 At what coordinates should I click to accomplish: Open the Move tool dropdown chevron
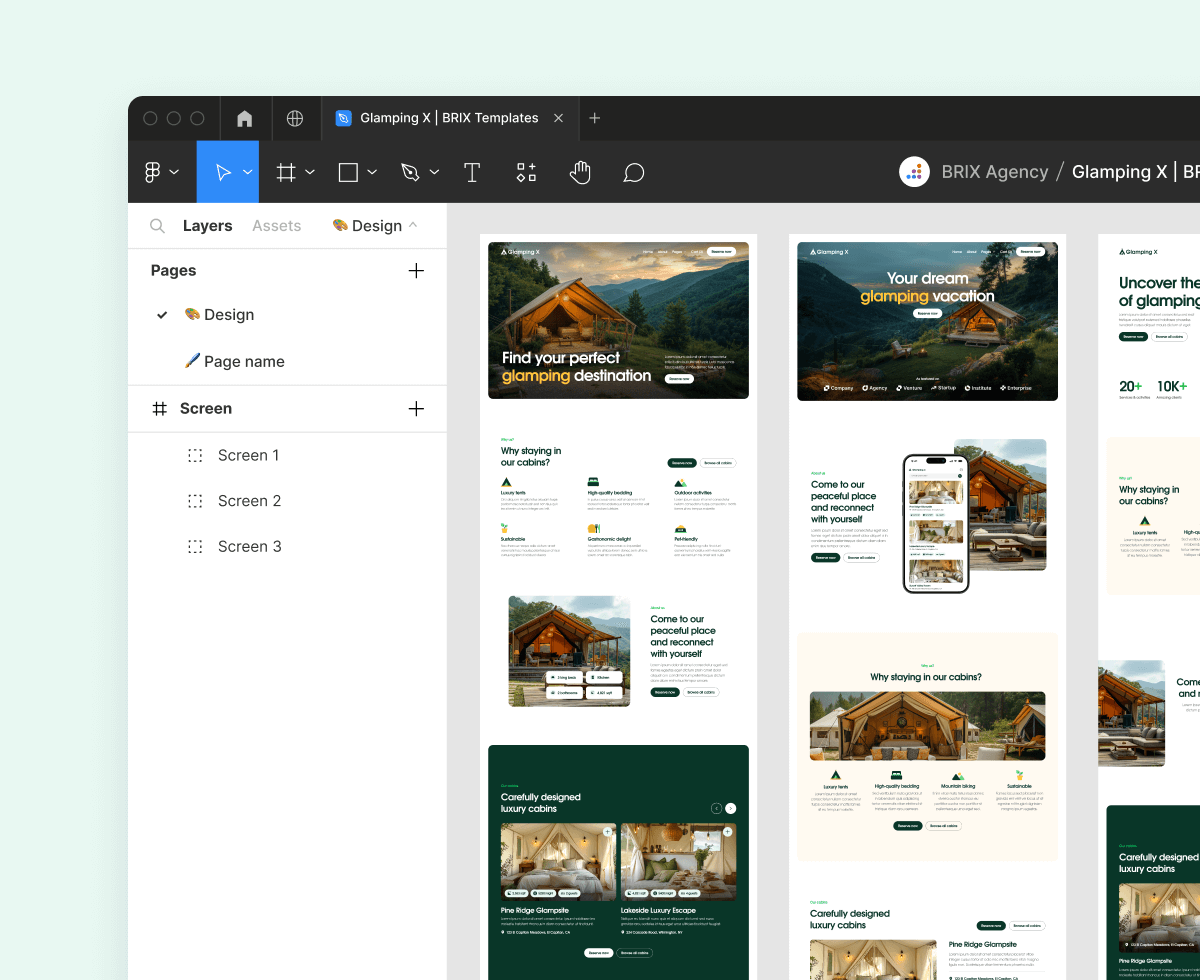[x=248, y=171]
